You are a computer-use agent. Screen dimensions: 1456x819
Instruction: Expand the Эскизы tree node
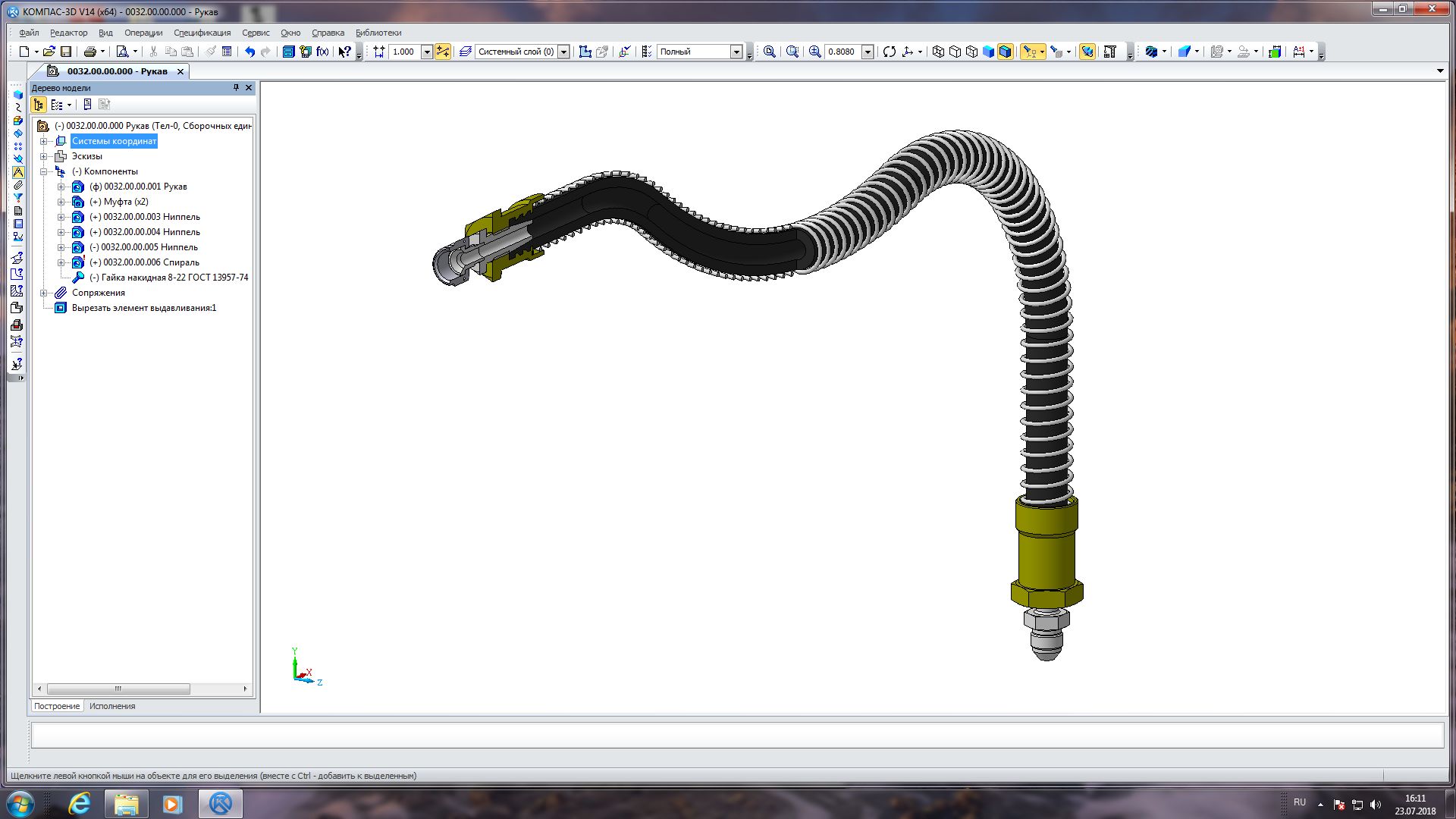(44, 156)
